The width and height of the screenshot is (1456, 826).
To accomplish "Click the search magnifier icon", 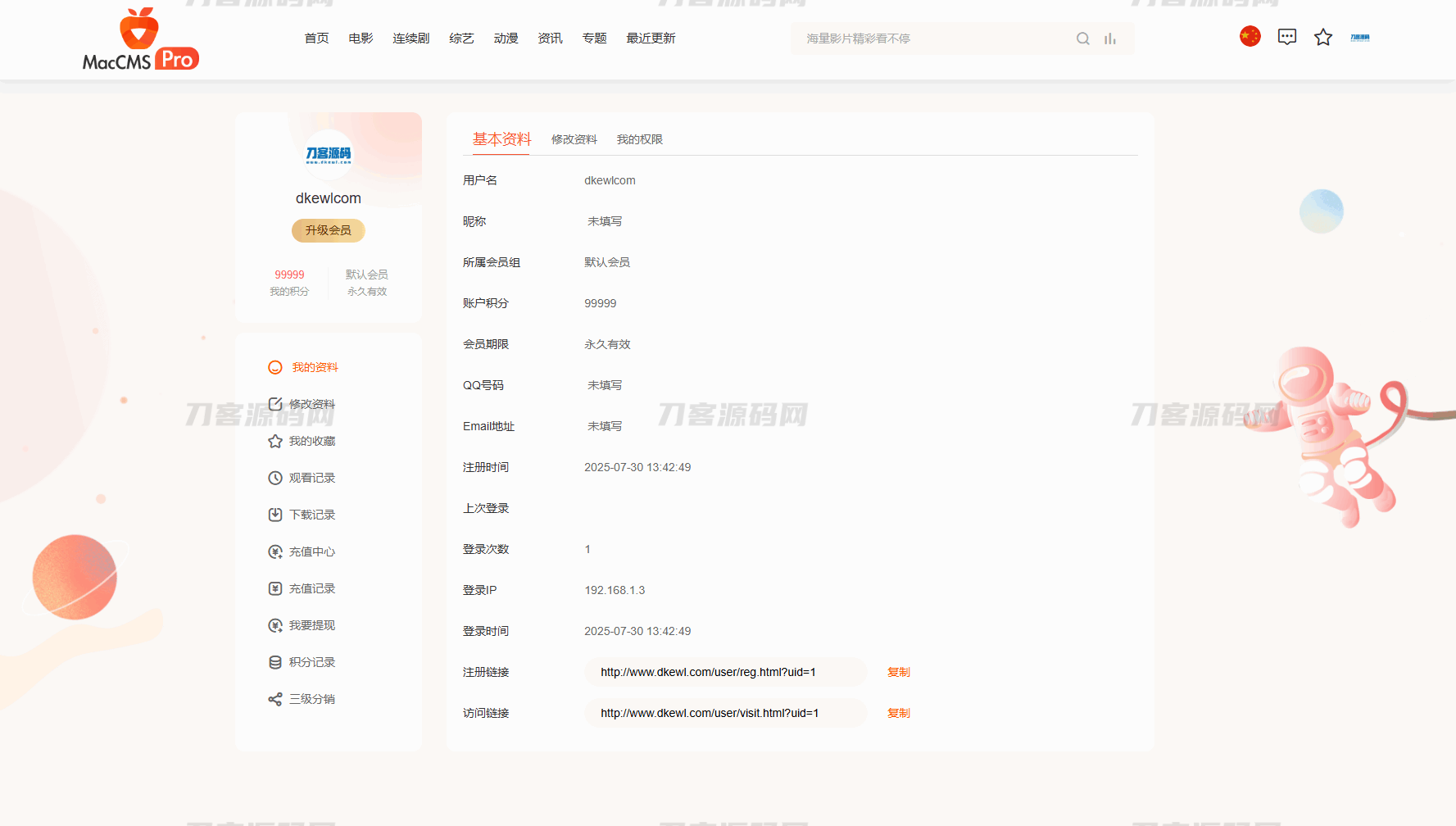I will click(1083, 38).
